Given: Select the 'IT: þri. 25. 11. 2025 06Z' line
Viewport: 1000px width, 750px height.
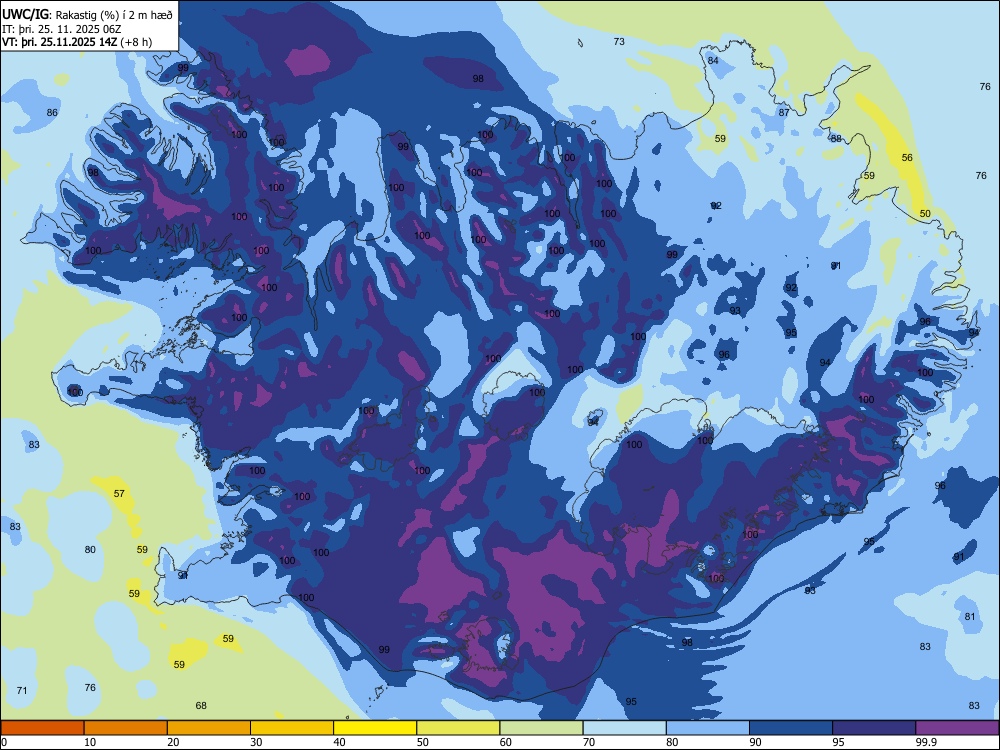Looking at the screenshot, I should [x=63, y=29].
